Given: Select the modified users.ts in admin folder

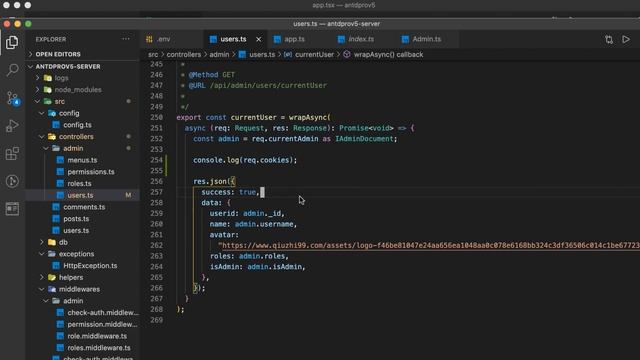Looking at the screenshot, I should click(x=82, y=196).
